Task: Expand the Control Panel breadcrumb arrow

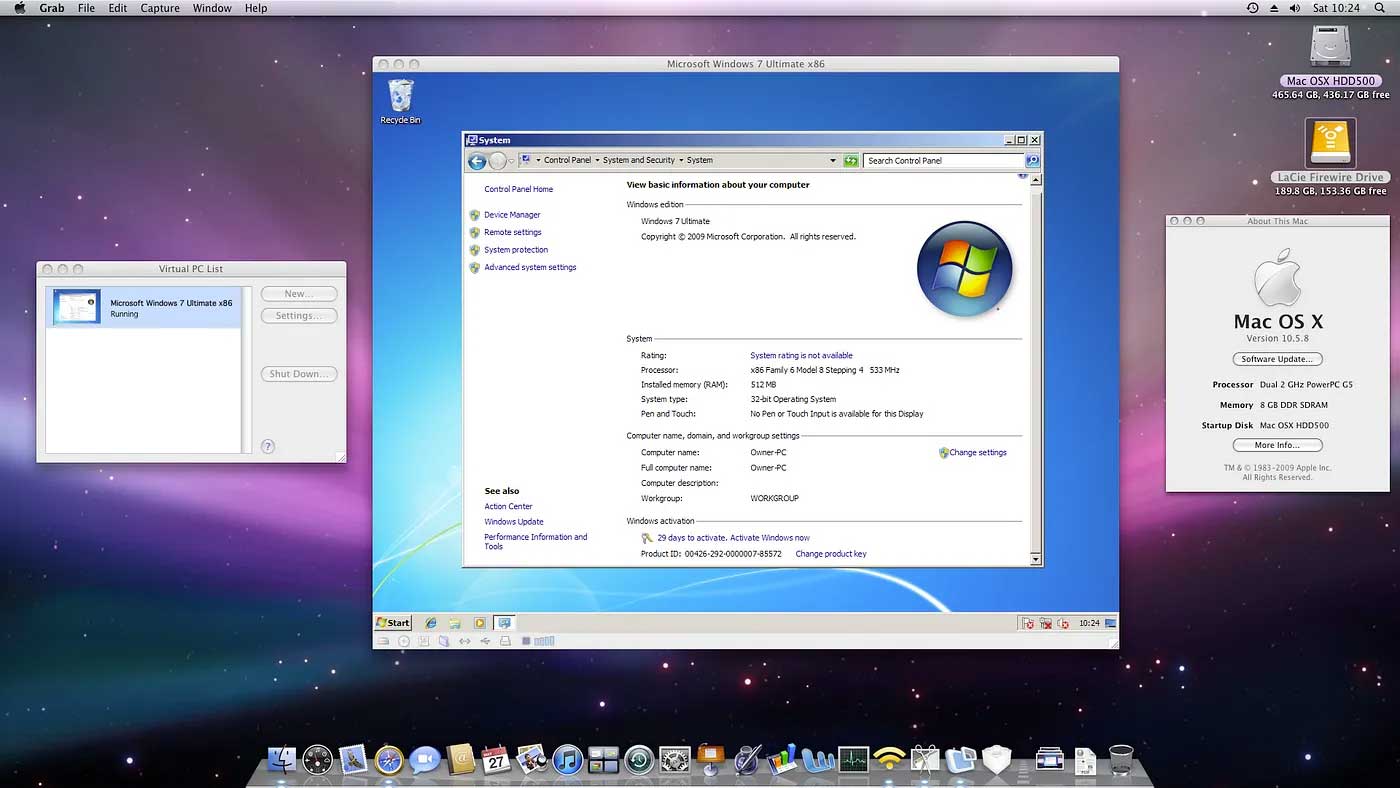Action: 597,160
